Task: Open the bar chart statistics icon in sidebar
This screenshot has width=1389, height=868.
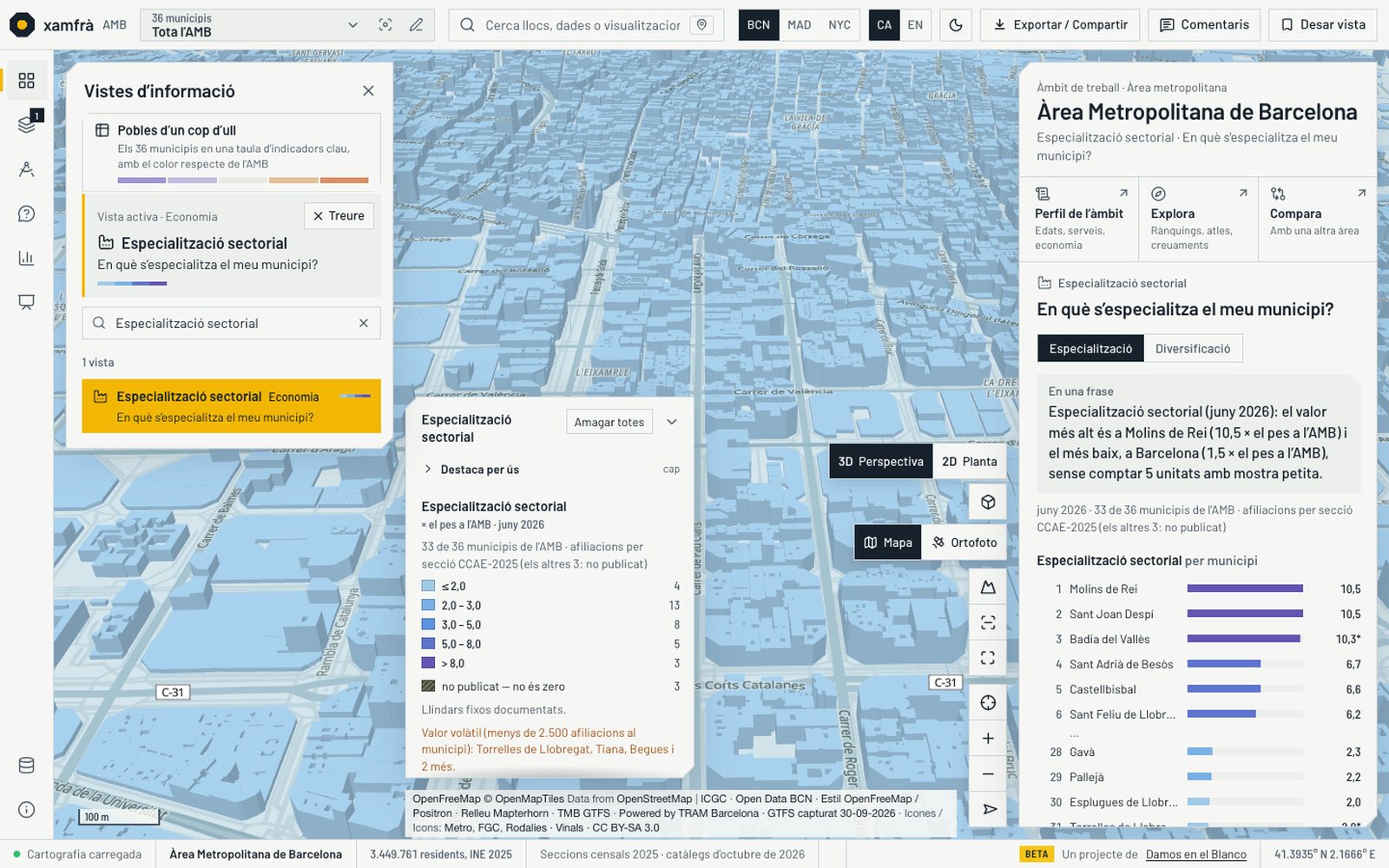Action: tap(26, 258)
